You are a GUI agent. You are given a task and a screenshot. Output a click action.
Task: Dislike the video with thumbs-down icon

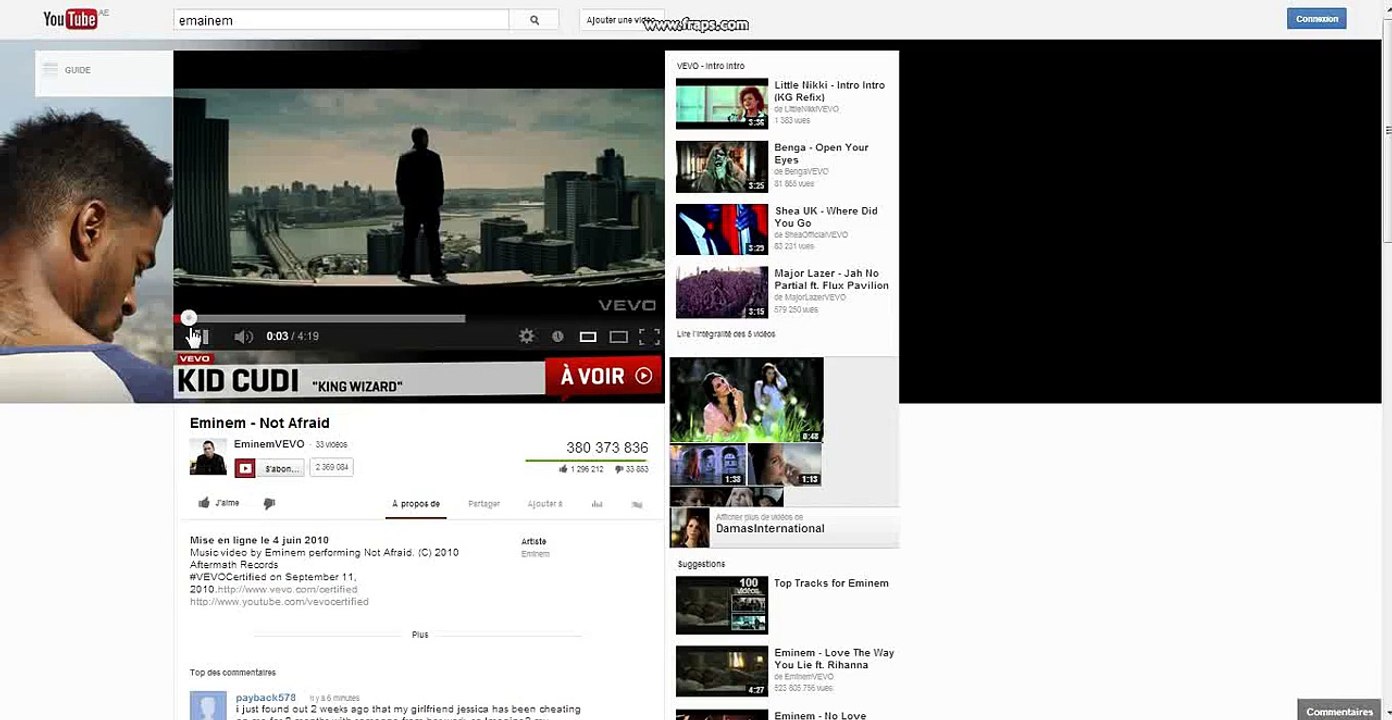click(x=269, y=503)
